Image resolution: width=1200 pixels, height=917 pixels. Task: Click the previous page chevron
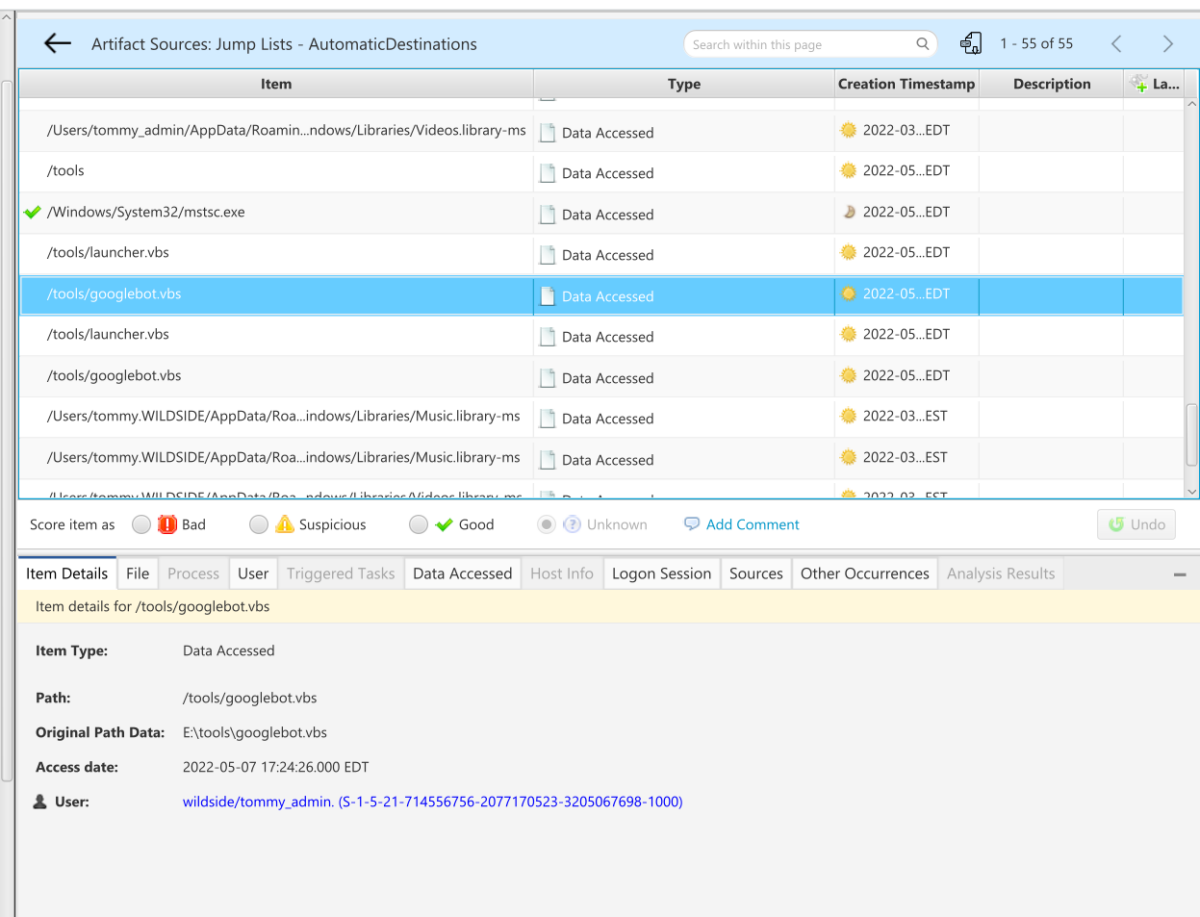click(1117, 43)
